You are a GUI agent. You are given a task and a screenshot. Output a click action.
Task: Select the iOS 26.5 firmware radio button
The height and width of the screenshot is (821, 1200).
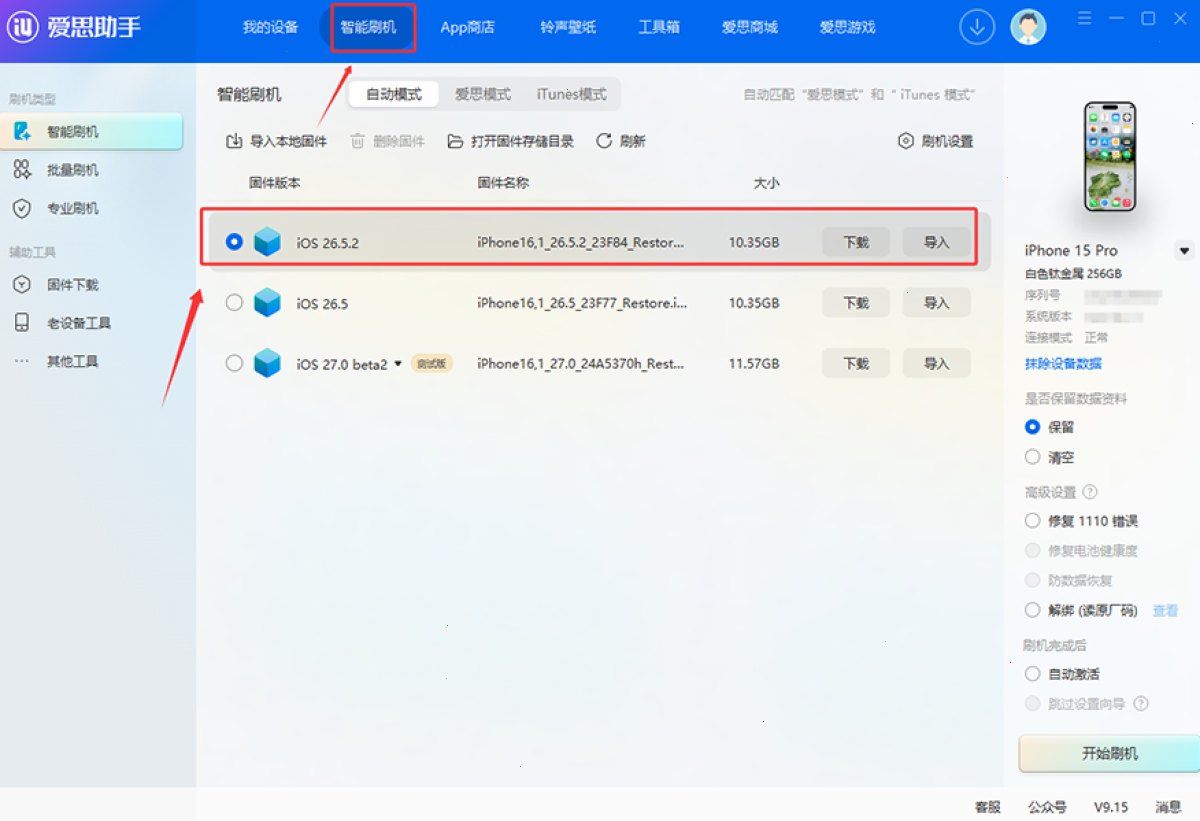[234, 302]
